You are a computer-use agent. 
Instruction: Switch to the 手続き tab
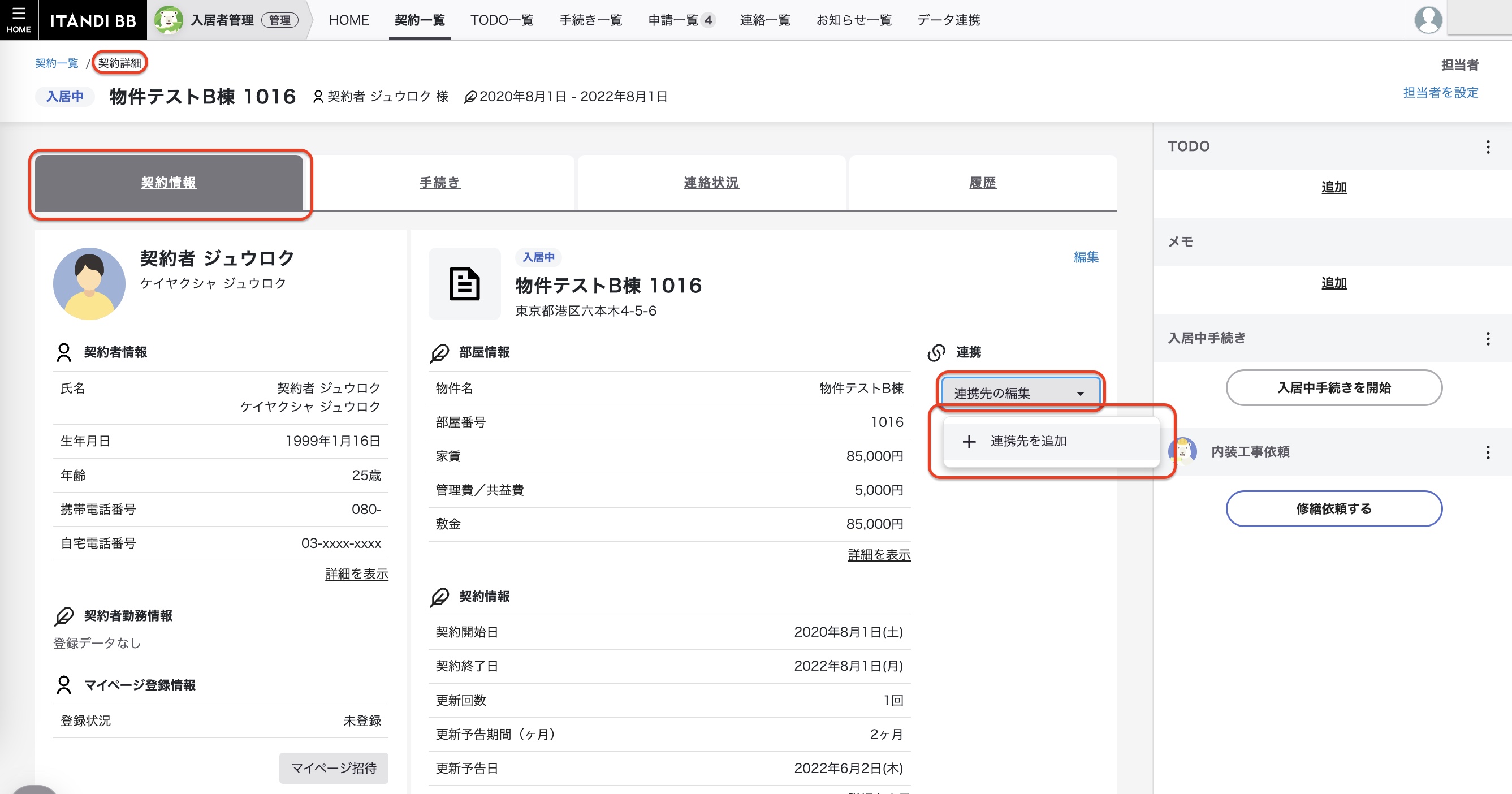(x=440, y=183)
